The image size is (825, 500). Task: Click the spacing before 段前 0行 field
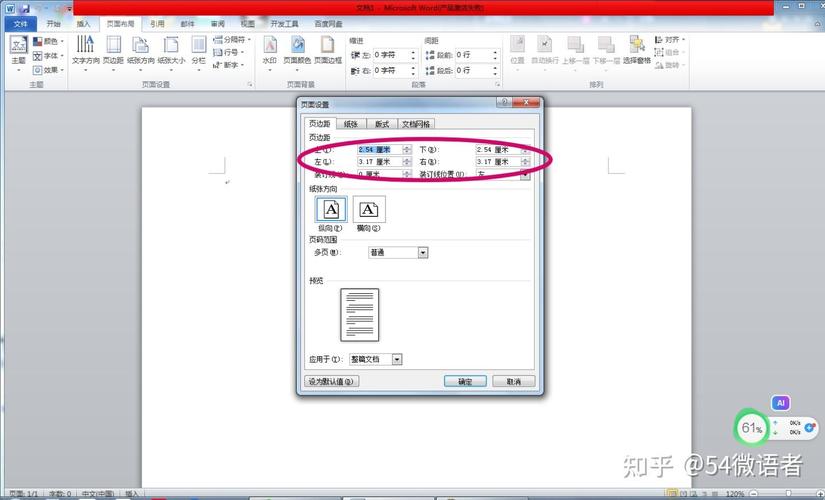click(477, 55)
